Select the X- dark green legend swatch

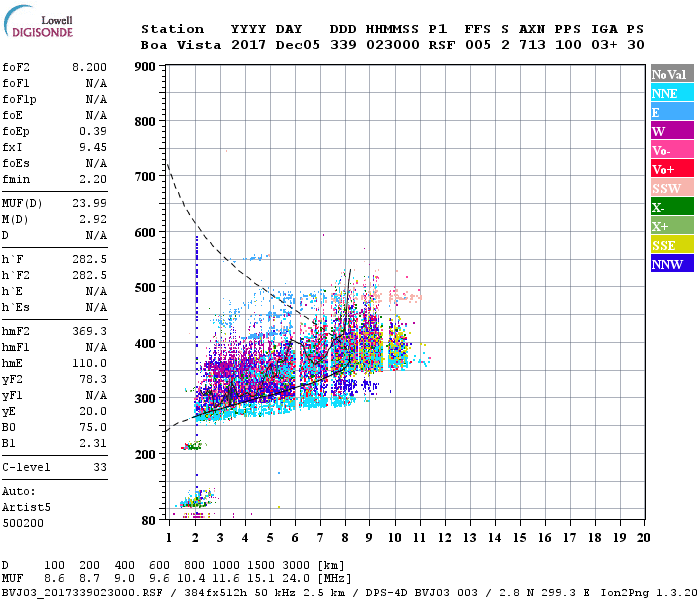(672, 207)
